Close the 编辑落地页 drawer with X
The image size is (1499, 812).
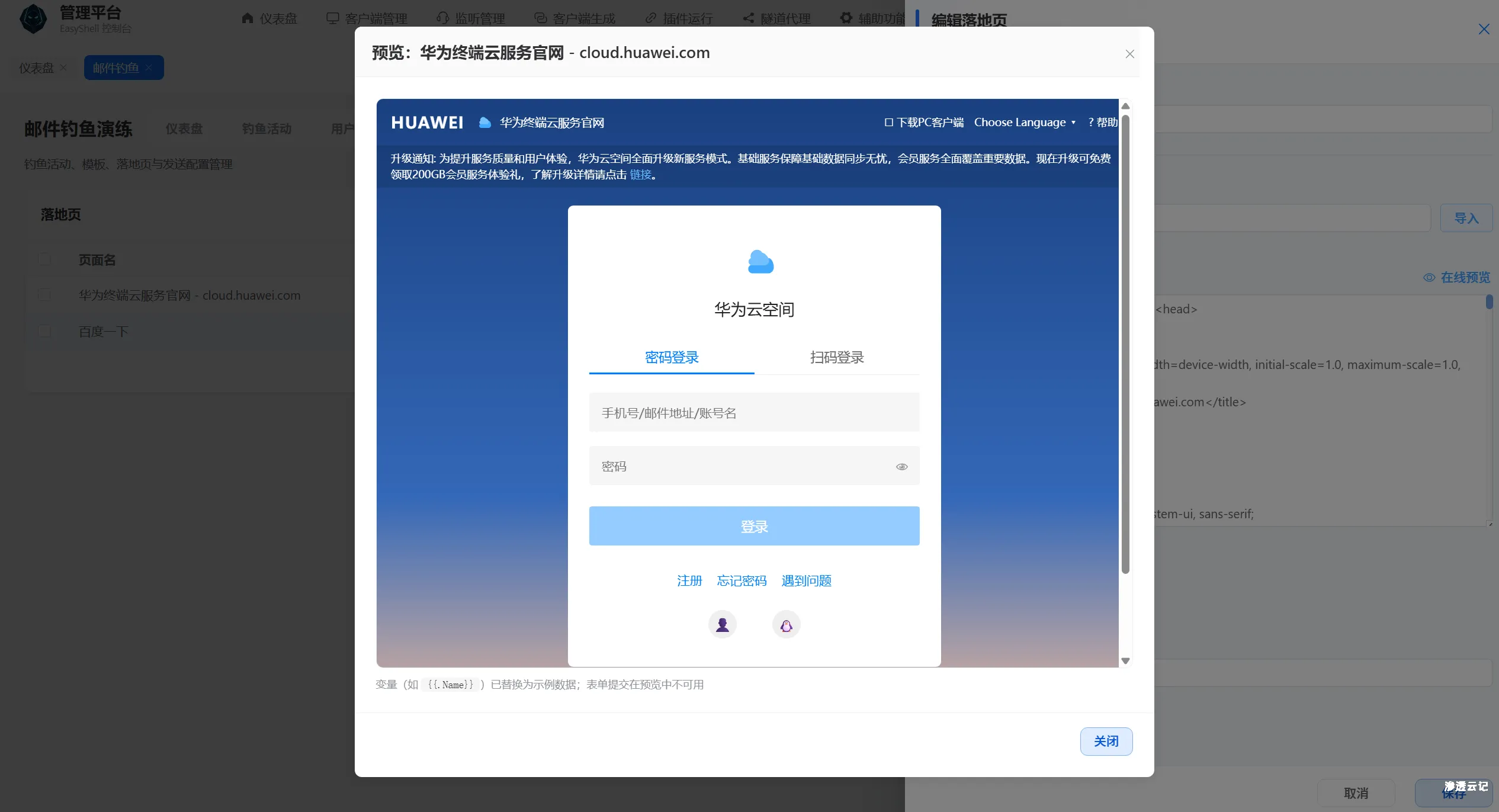click(1483, 29)
